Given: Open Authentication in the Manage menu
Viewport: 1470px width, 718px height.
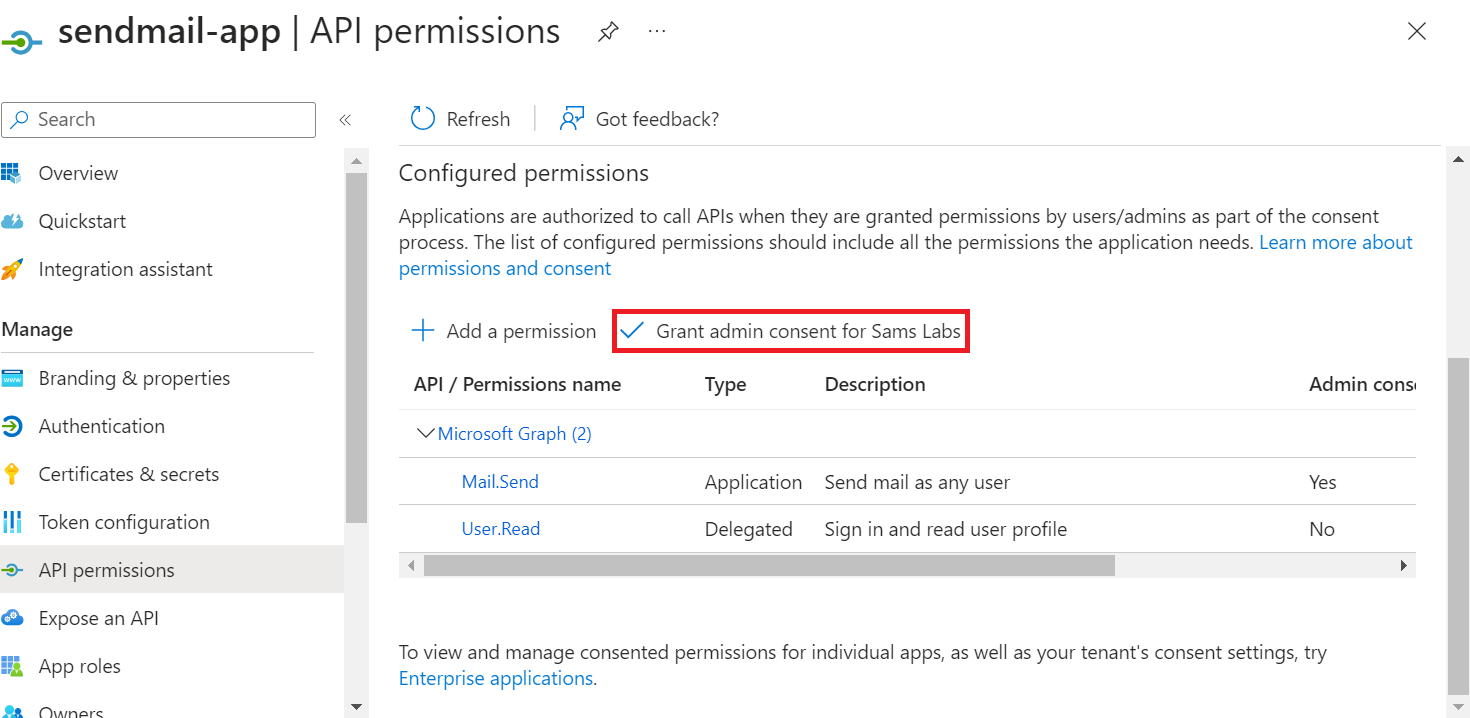Looking at the screenshot, I should click(x=101, y=426).
